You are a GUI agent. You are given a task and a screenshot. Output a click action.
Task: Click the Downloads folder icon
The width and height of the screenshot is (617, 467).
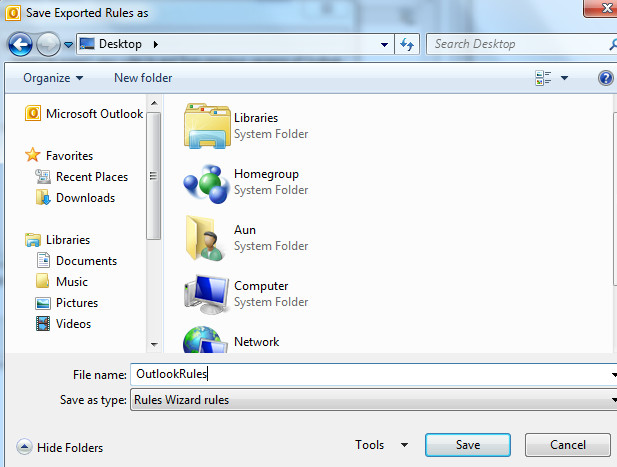tap(43, 197)
